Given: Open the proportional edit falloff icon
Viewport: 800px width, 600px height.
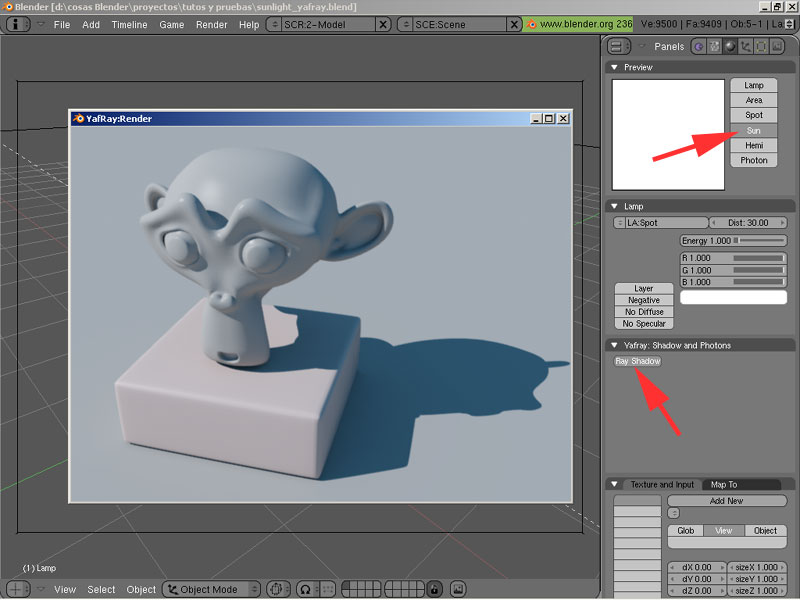Looking at the screenshot, I should coord(306,589).
